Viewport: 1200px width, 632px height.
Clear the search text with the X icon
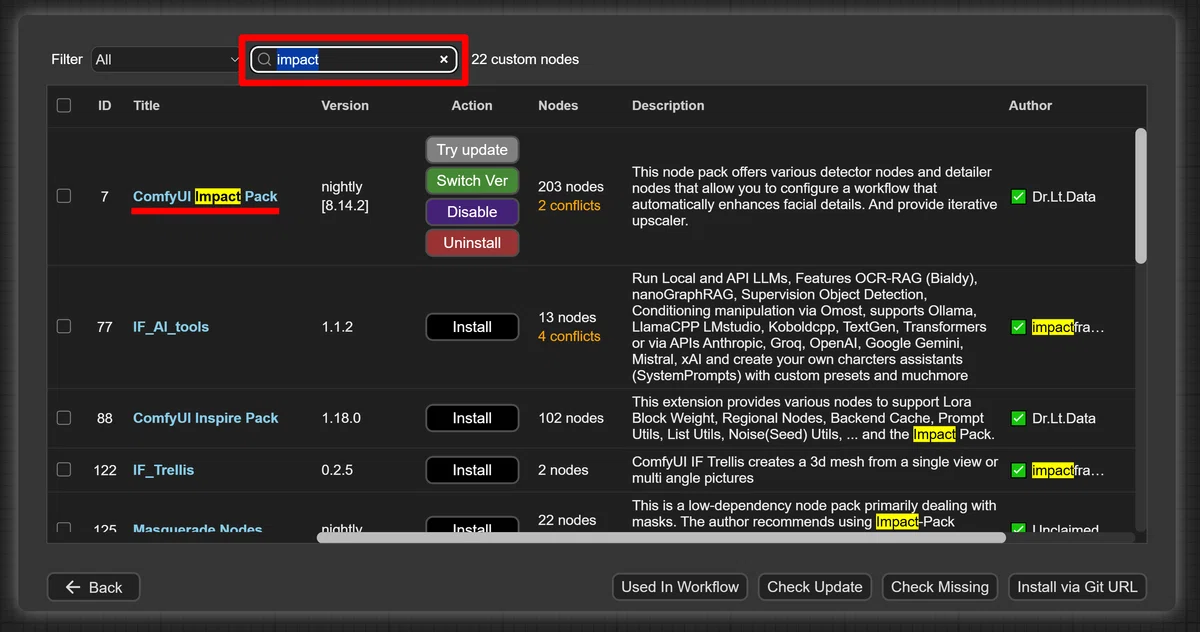tap(444, 60)
